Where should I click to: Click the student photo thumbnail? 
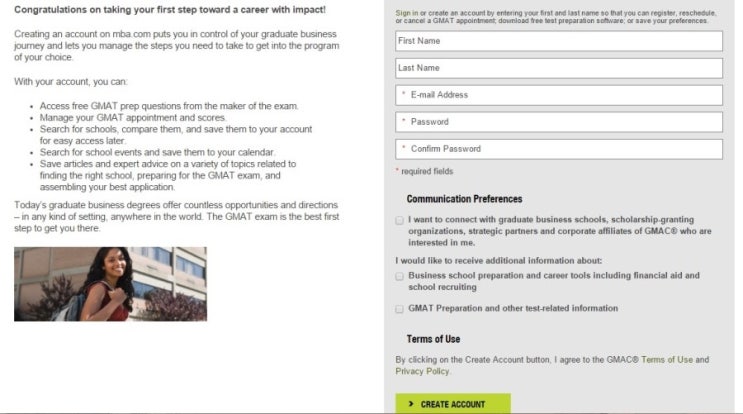click(110, 284)
